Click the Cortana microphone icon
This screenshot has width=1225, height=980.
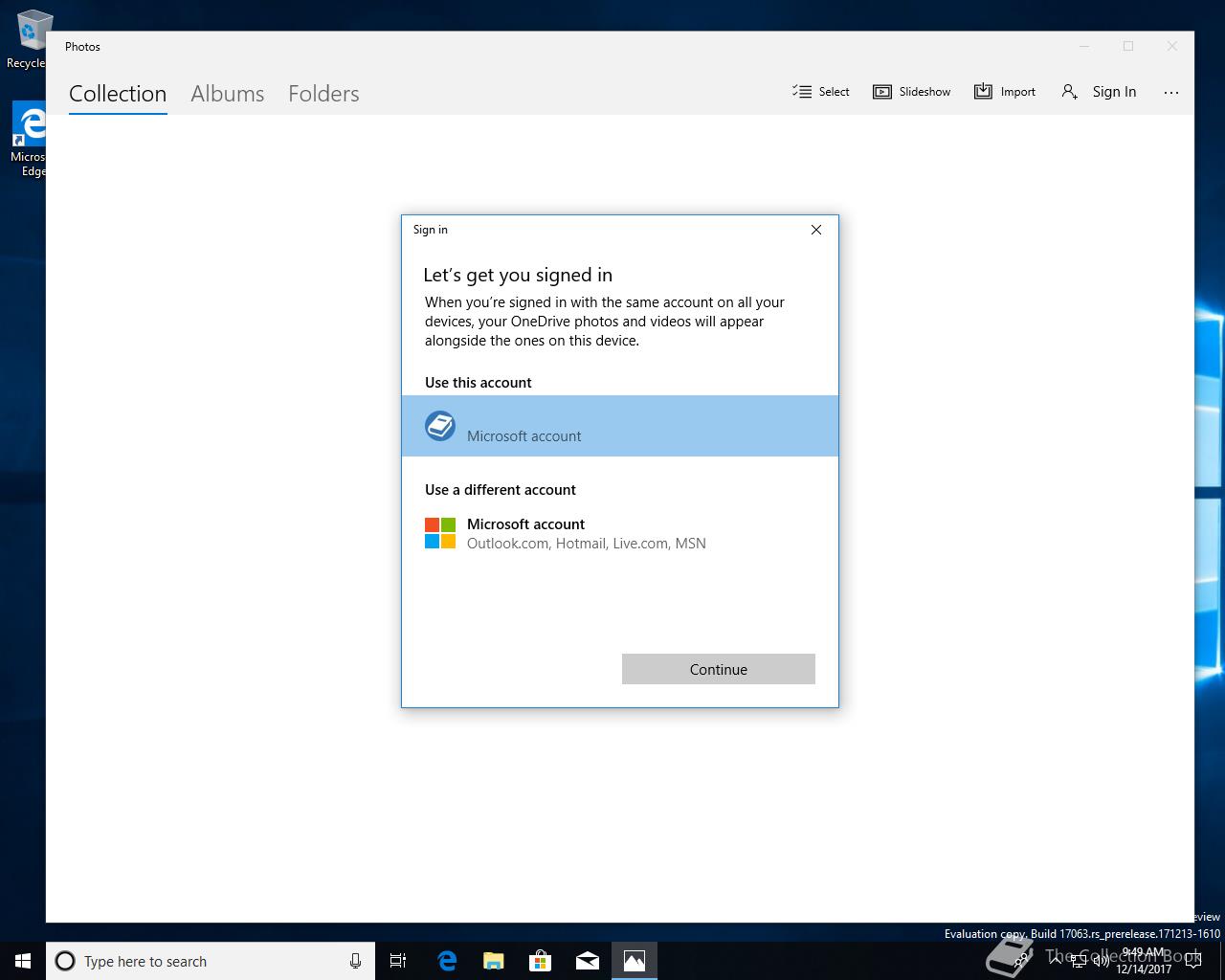click(x=355, y=961)
